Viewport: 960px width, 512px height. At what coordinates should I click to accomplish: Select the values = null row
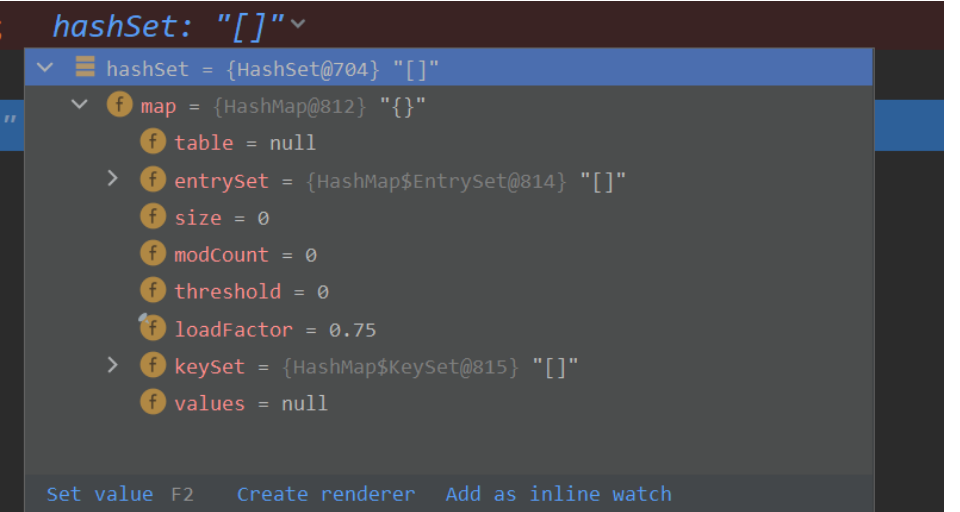250,404
